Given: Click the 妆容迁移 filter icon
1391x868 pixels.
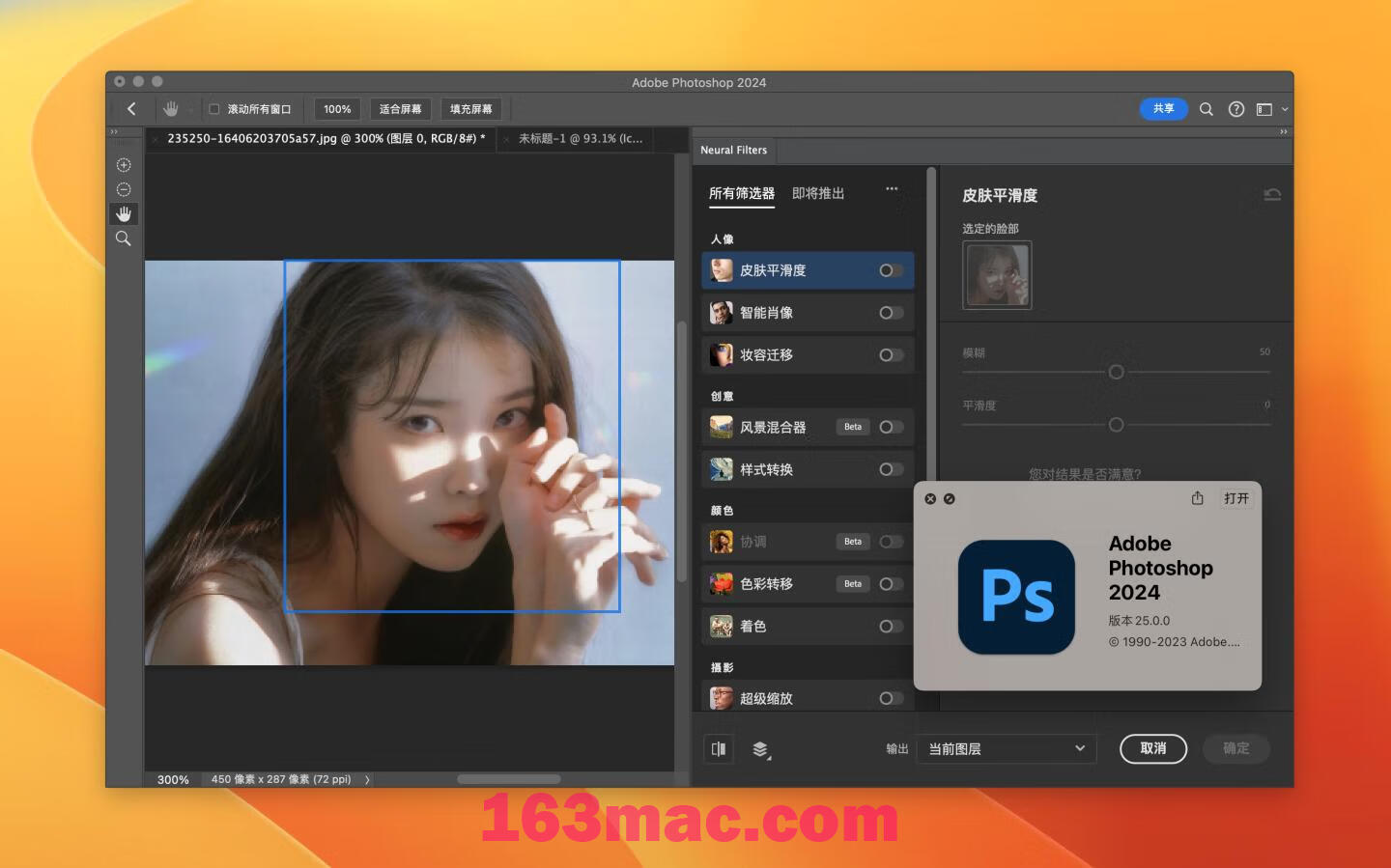Looking at the screenshot, I should [722, 355].
